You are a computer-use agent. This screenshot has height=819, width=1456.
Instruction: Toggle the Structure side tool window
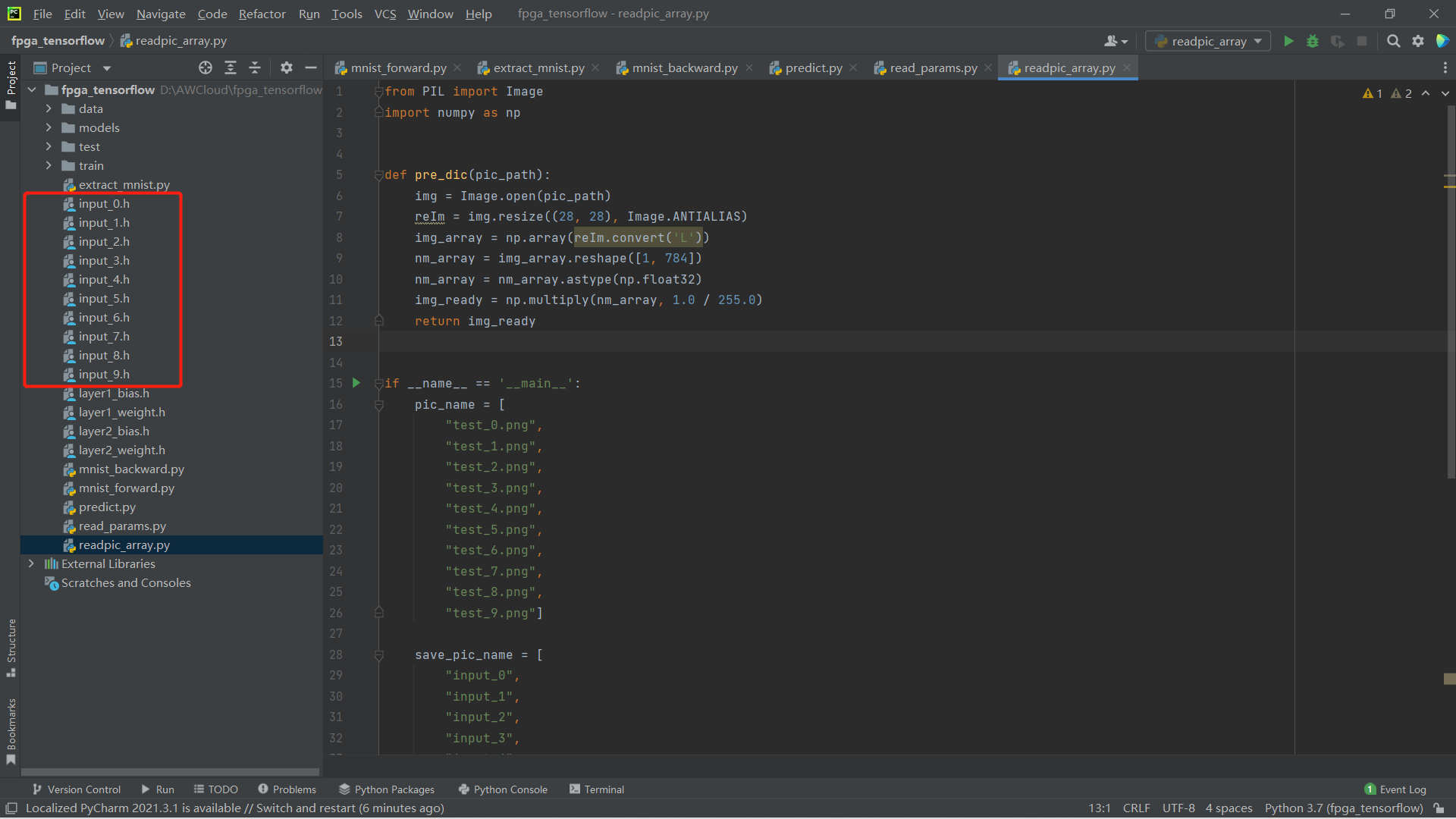click(x=11, y=648)
